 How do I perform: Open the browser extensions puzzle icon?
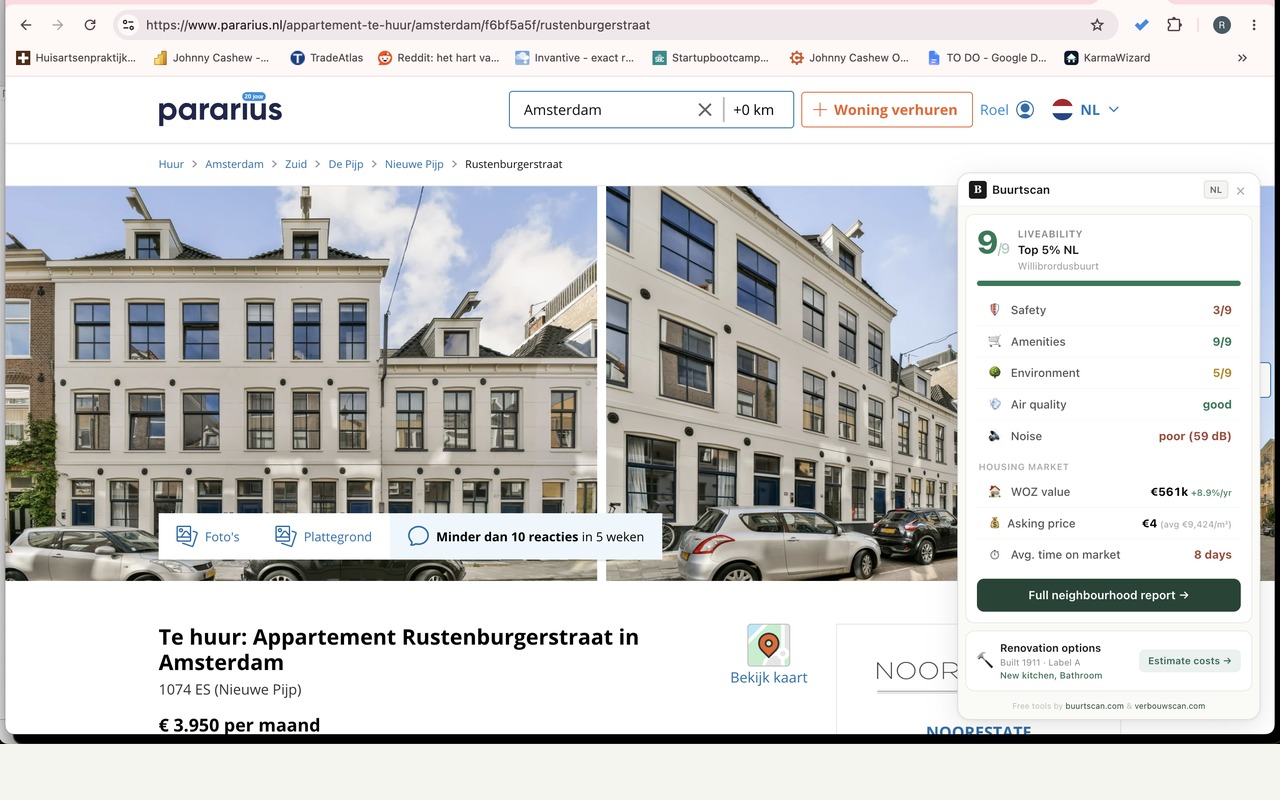coord(1175,25)
